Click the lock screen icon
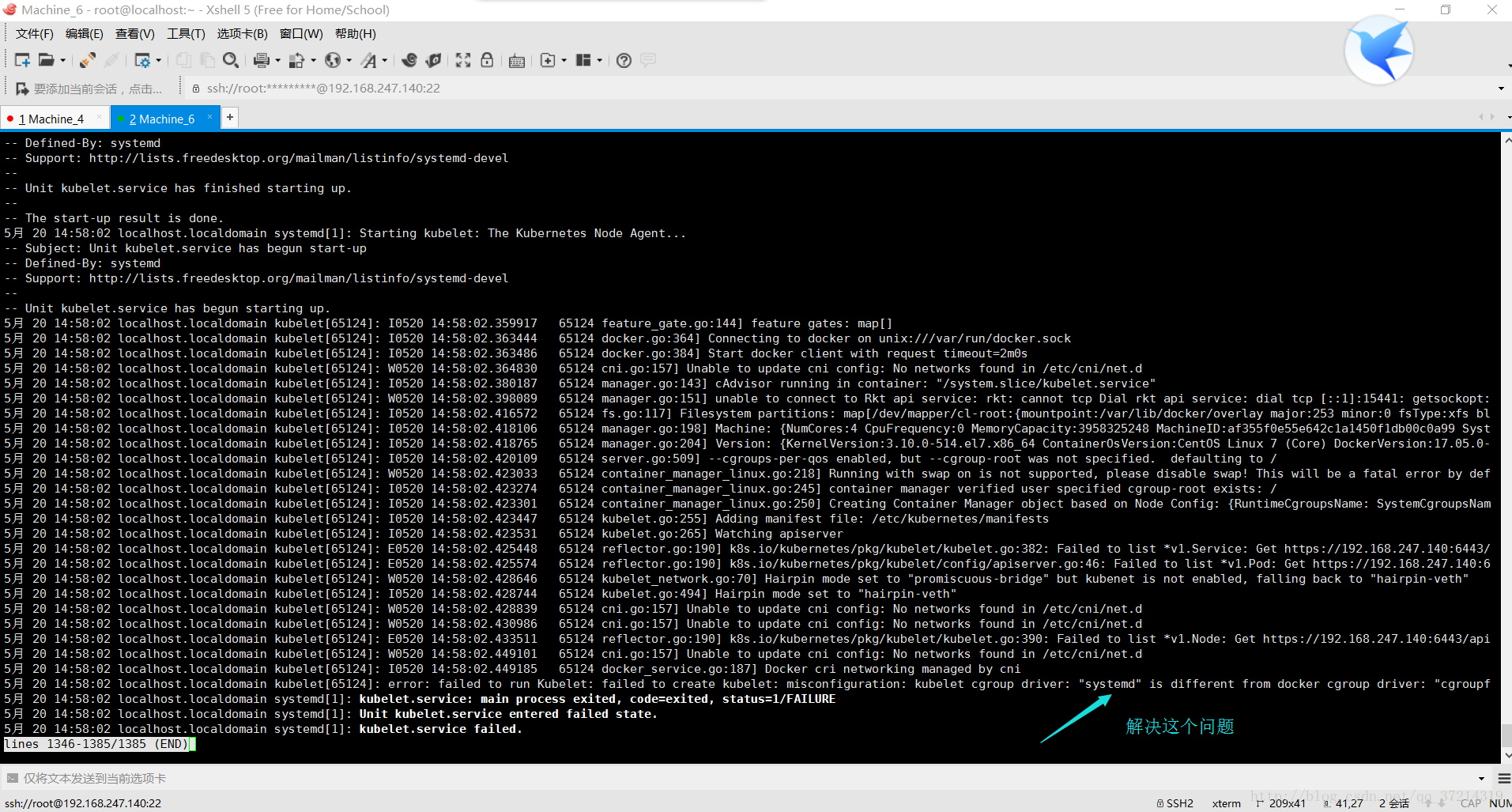 (x=487, y=60)
